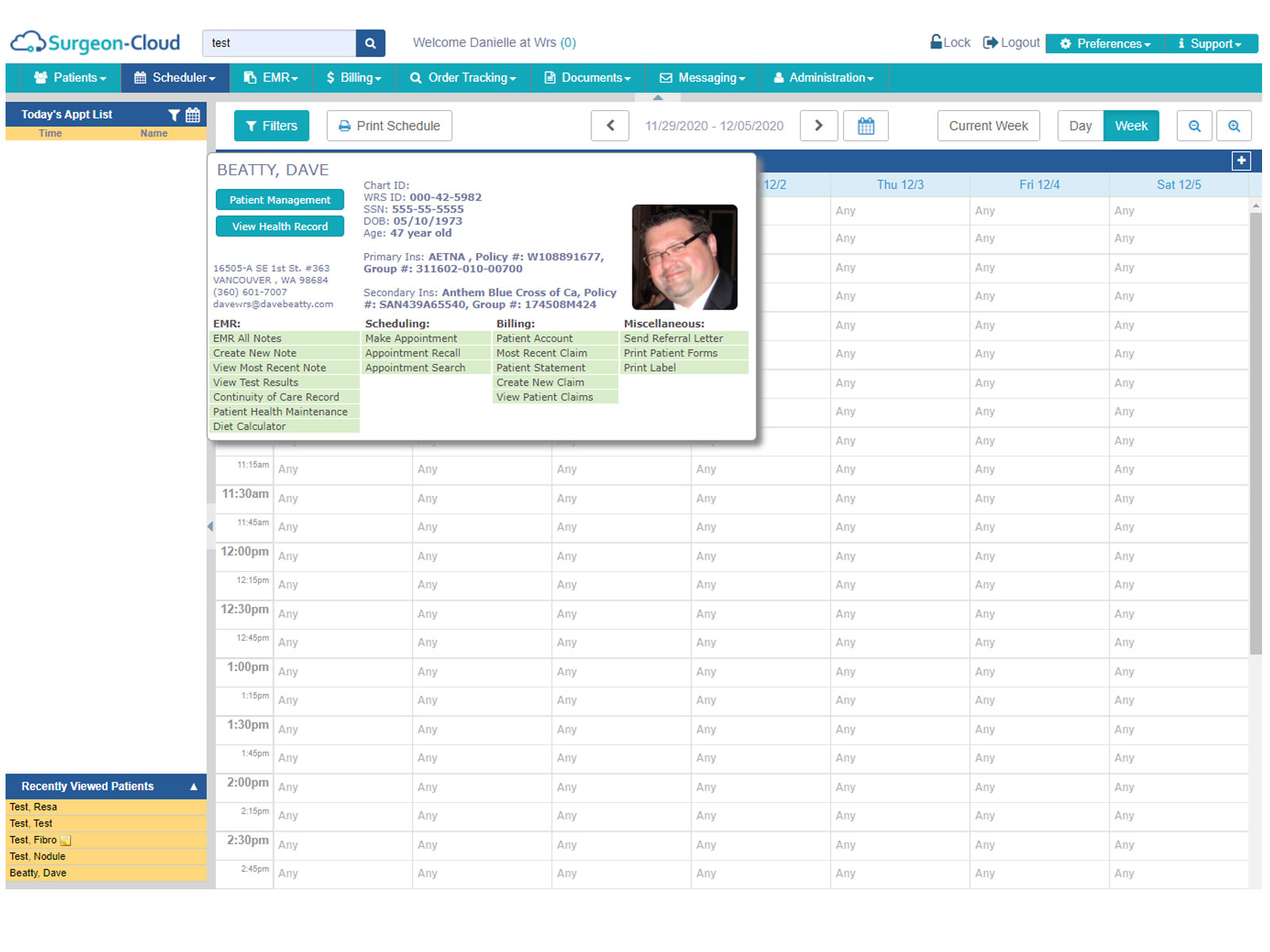Collapse Recently Viewed Patients panel

point(194,786)
